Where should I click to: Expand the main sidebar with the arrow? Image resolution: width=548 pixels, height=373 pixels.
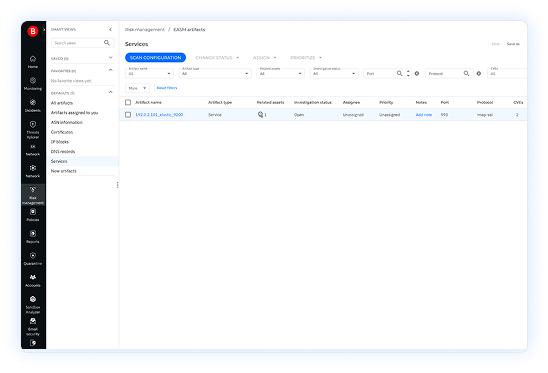44,30
